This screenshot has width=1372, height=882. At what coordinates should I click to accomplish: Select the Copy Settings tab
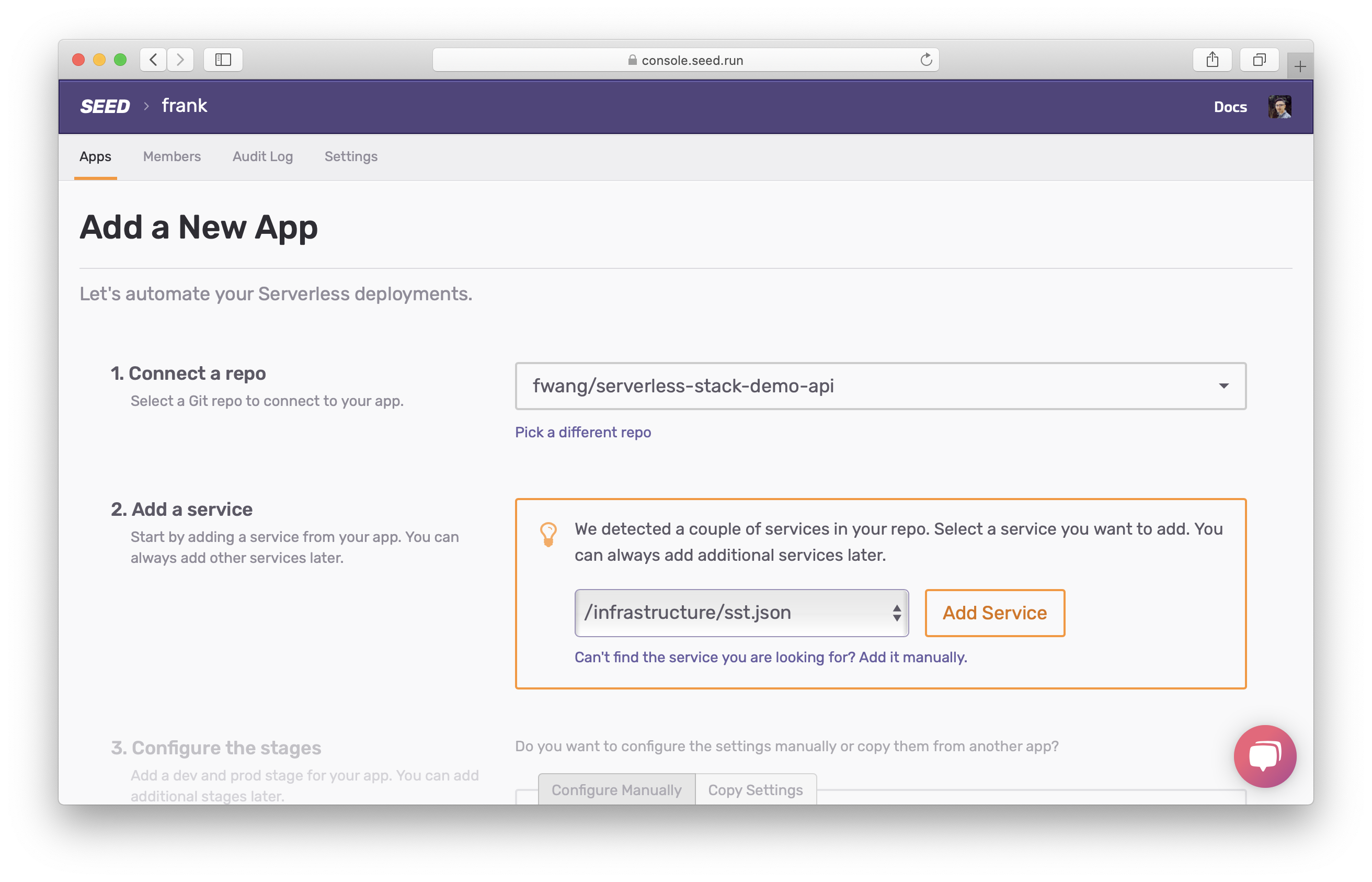(755, 790)
